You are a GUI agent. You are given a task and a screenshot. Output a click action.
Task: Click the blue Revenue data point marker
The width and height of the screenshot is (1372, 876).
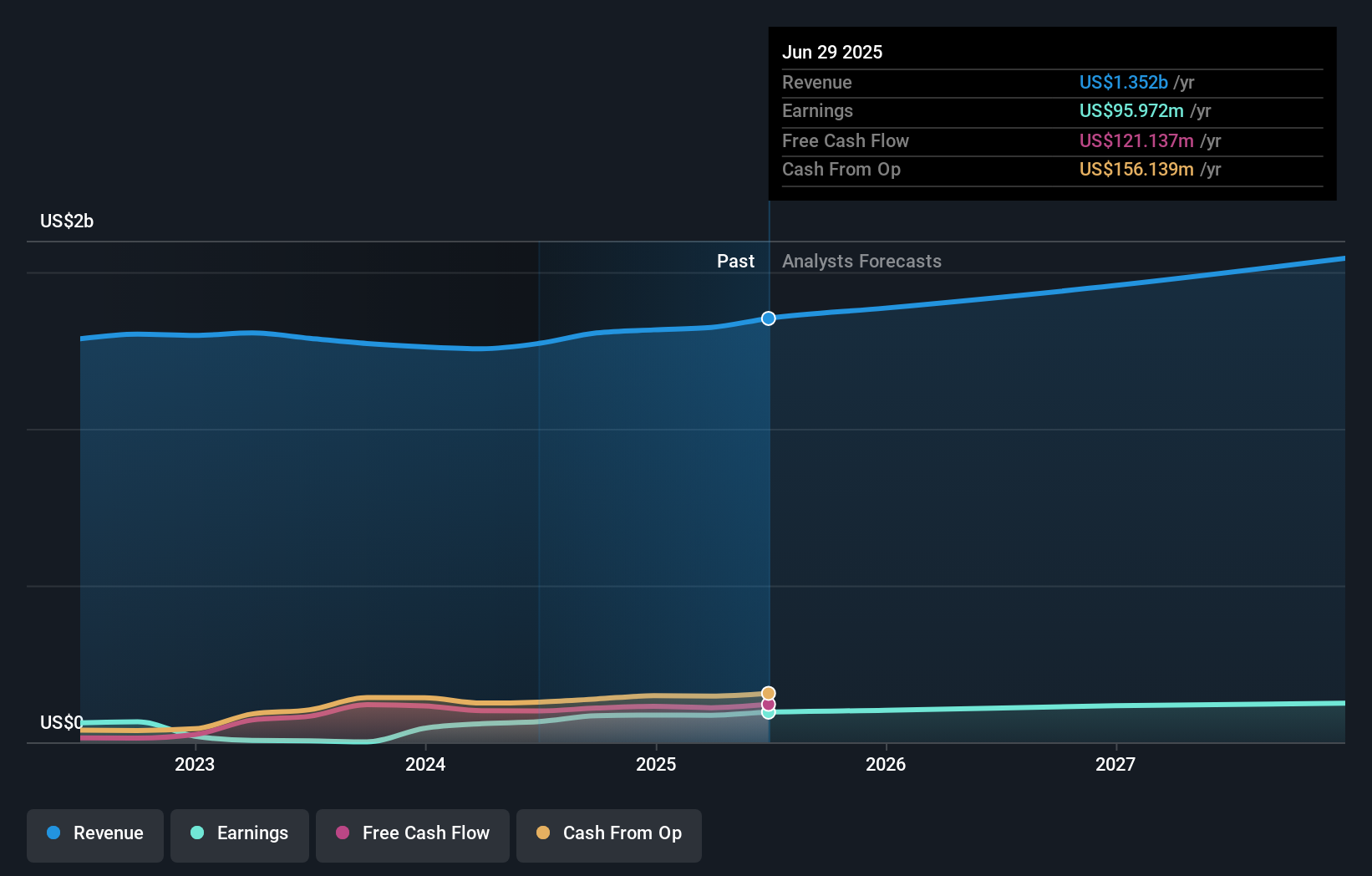[769, 318]
